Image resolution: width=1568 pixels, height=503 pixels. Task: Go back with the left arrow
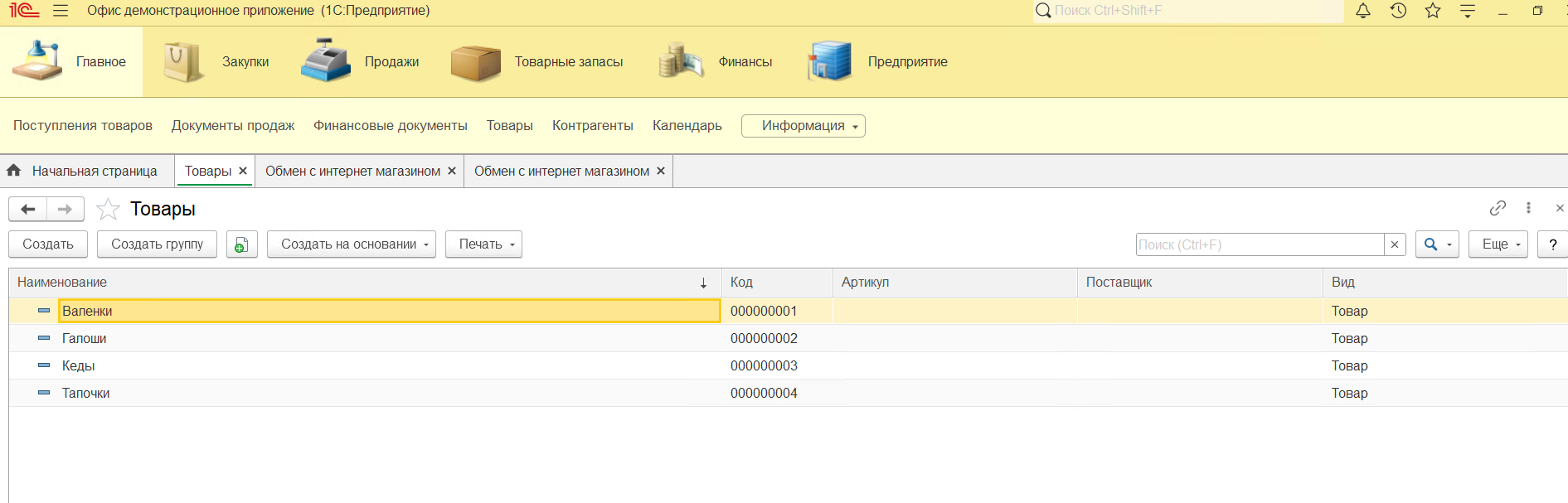pyautogui.click(x=27, y=209)
